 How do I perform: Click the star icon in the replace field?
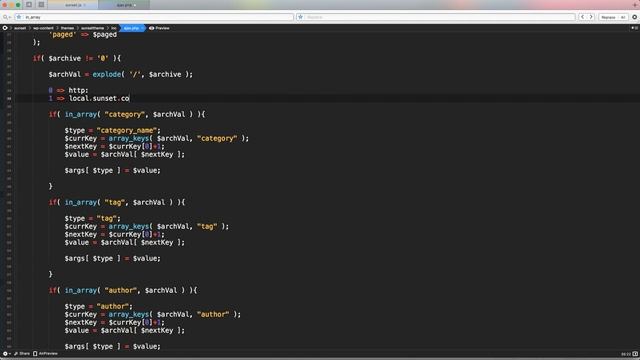300,17
